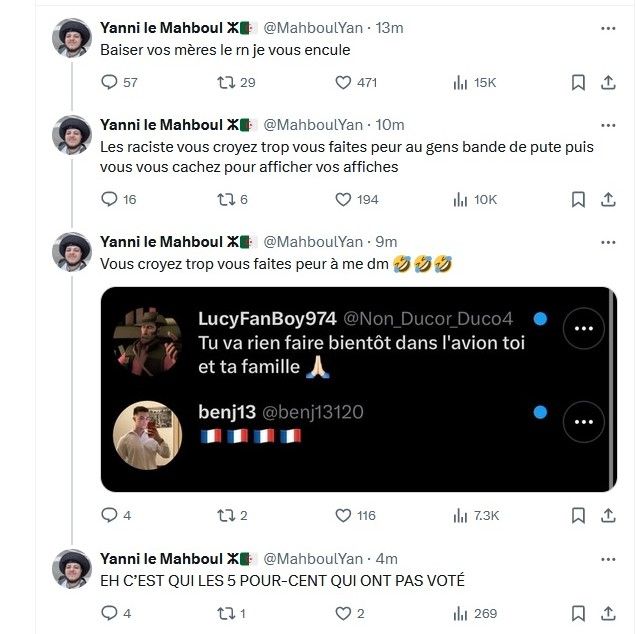Open the 10m timestamp link
The image size is (636, 634).
point(390,125)
